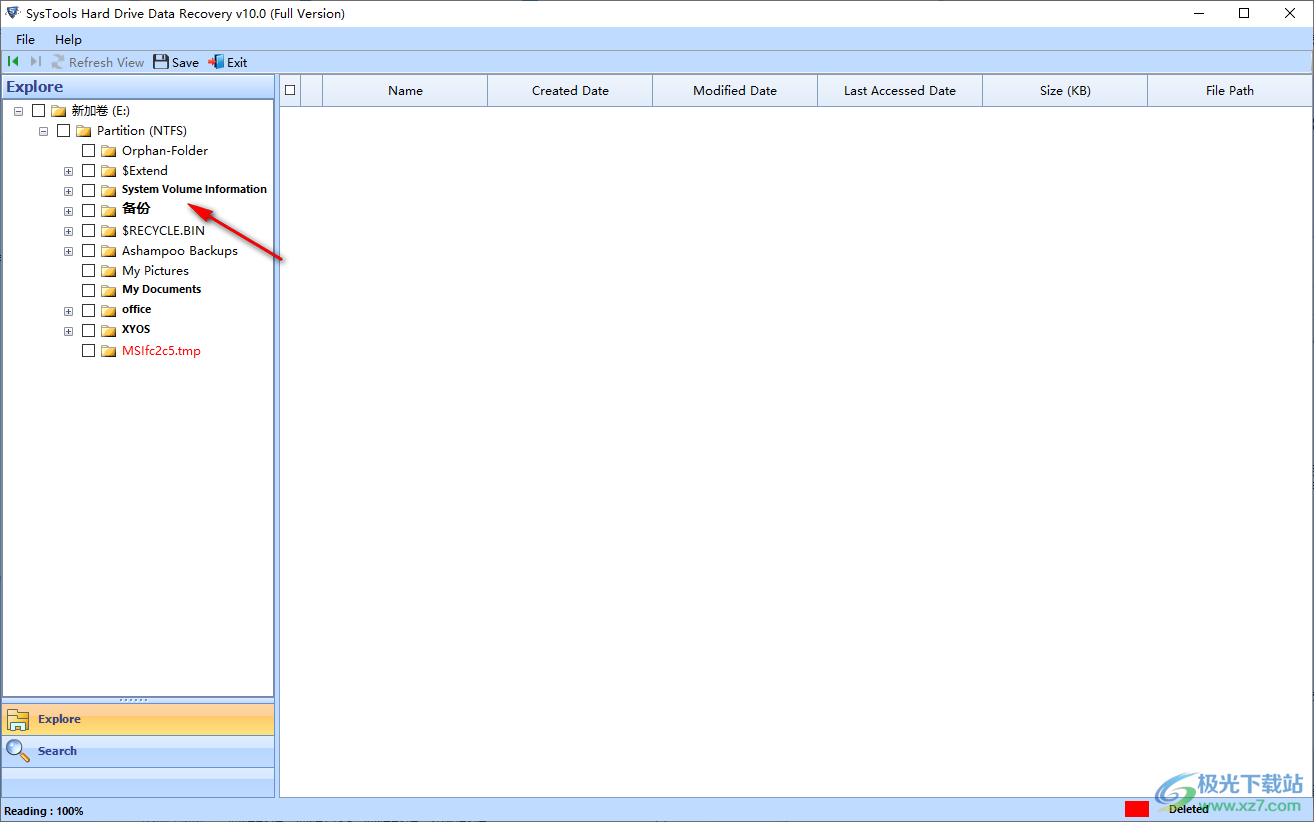Switch to the Search pane tab
This screenshot has width=1314, height=822.
pyautogui.click(x=138, y=750)
